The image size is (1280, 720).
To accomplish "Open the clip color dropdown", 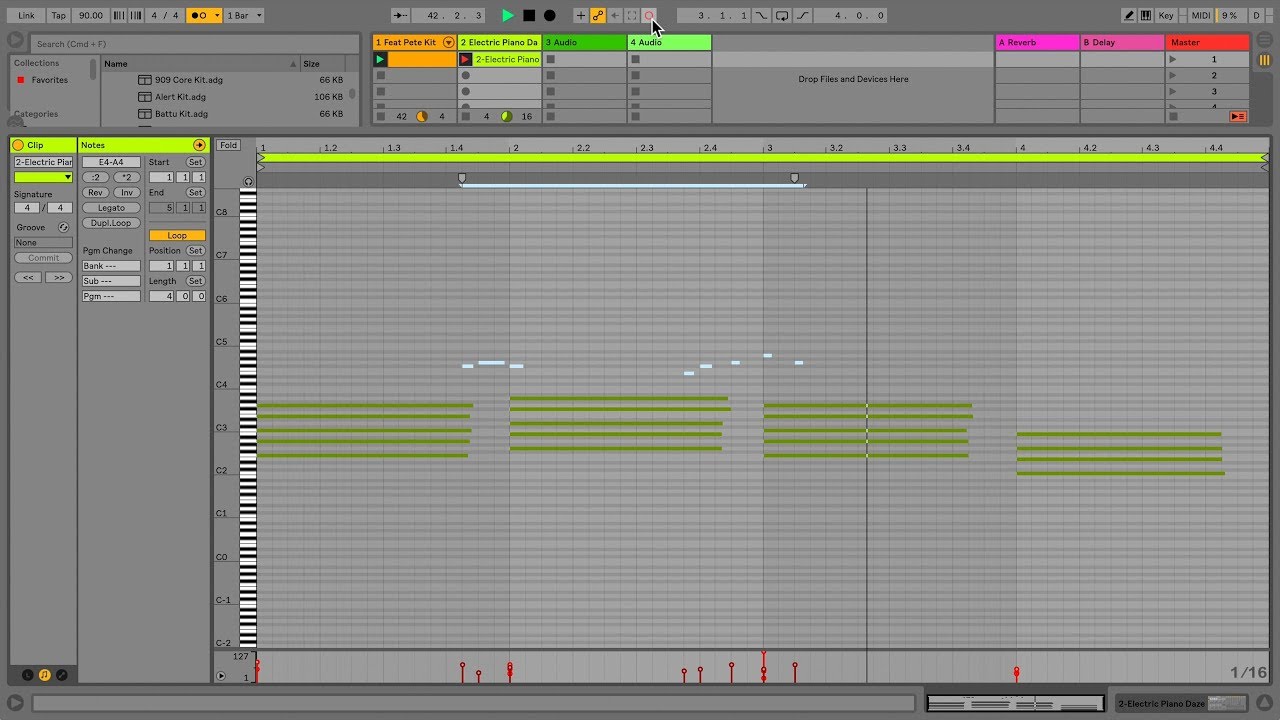I will [43, 177].
